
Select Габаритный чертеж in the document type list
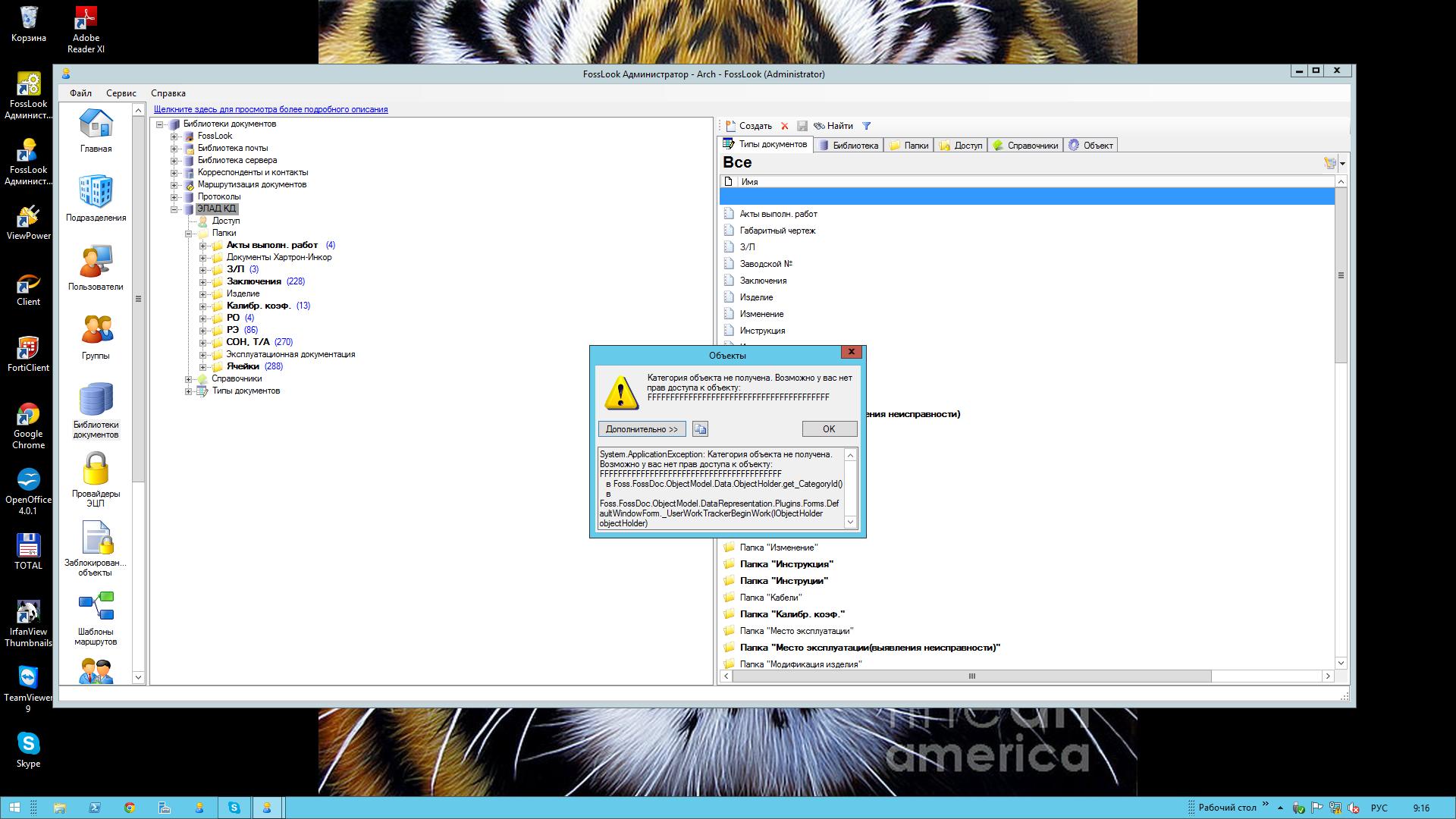(777, 231)
